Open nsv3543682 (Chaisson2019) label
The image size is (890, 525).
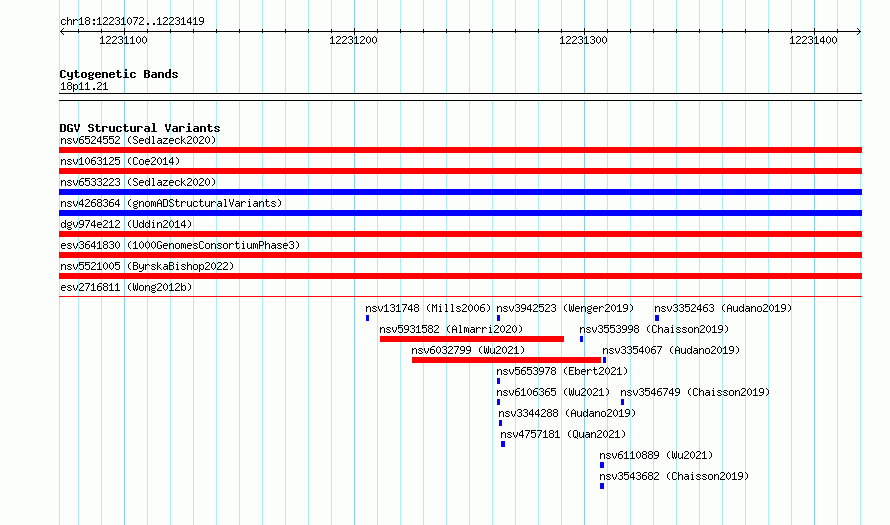tap(674, 476)
